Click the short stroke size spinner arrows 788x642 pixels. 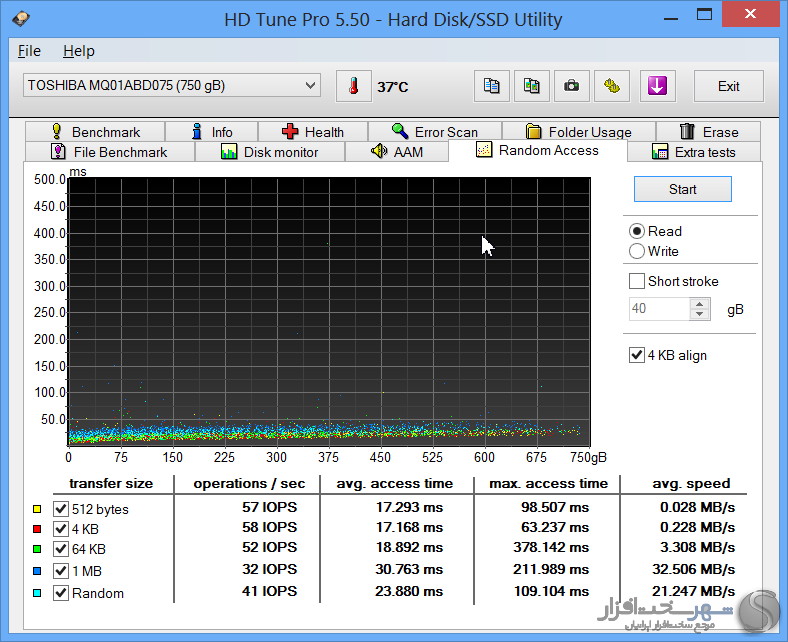699,309
